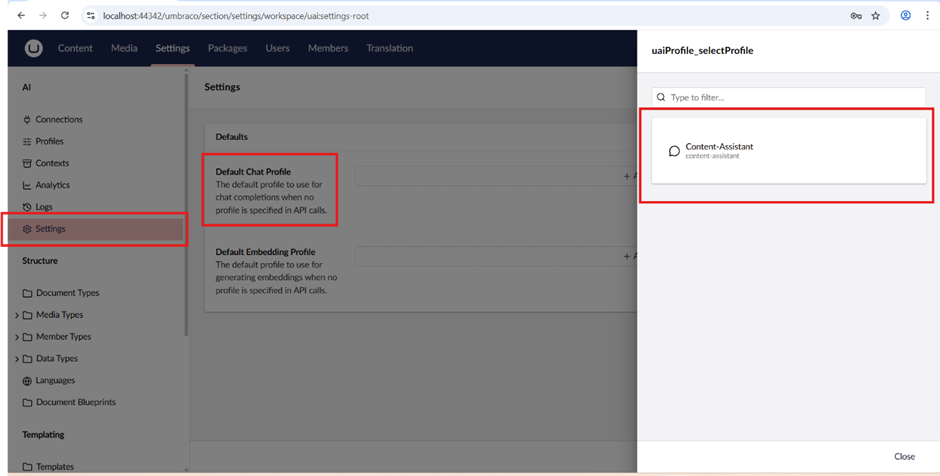
Task: Click the Settings gear icon in the sidebar
Action: click(27, 229)
